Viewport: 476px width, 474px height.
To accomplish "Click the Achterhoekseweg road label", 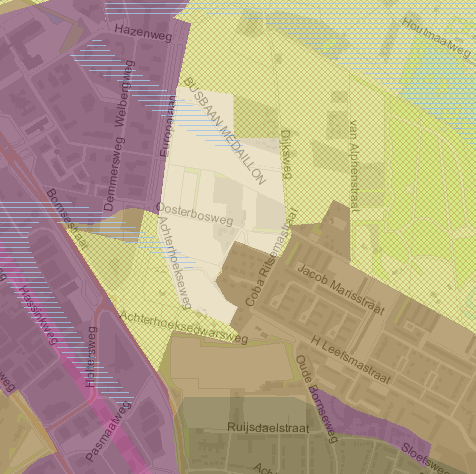I will (x=175, y=263).
